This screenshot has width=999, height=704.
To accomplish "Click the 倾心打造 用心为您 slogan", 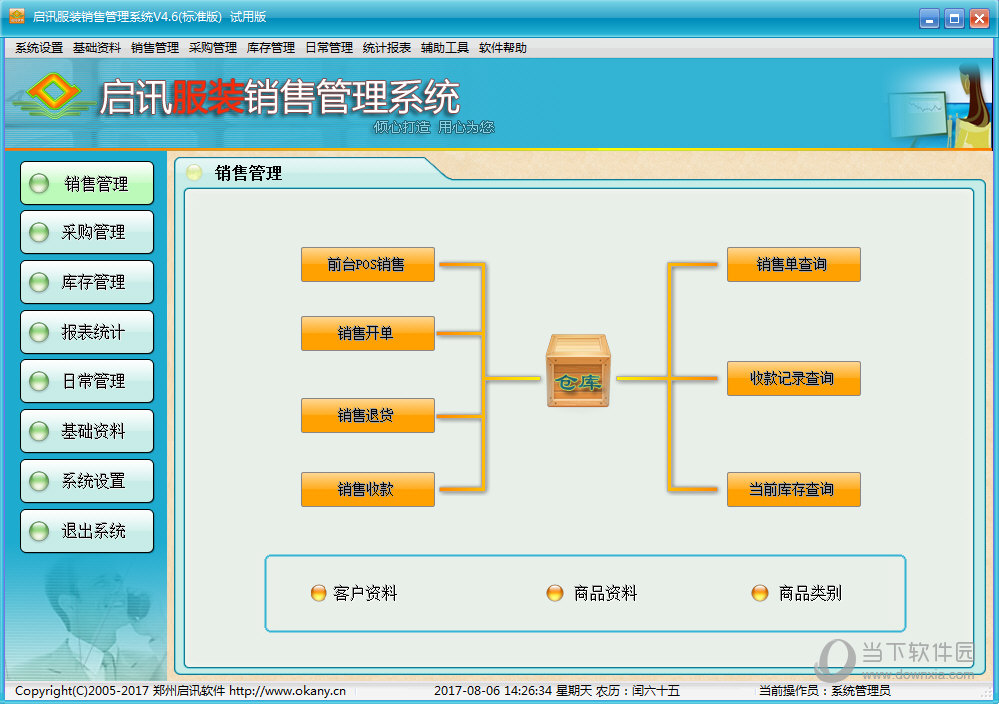I will [434, 127].
